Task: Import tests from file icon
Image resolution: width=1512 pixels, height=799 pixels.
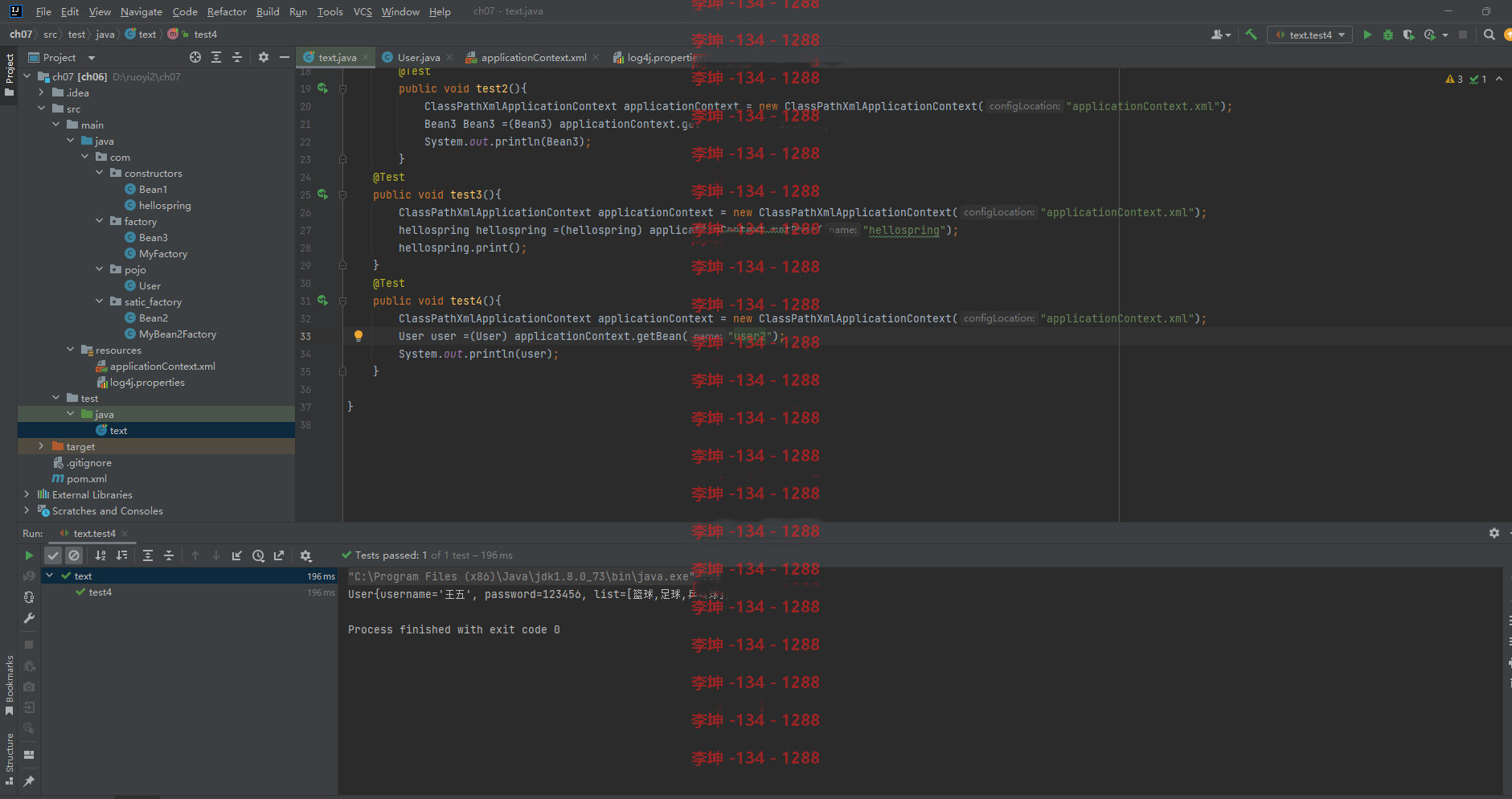Action: 237,555
